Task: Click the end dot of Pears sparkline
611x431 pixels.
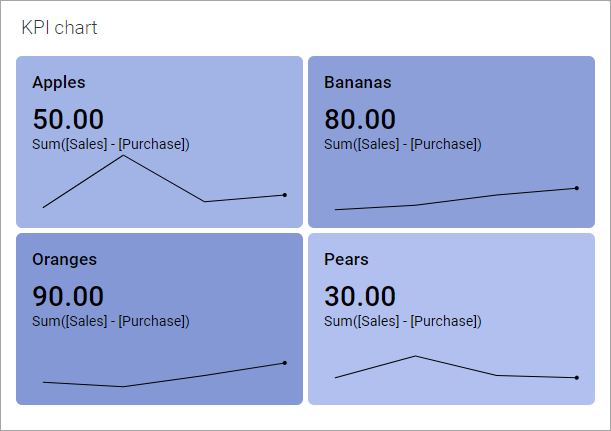Action: [x=577, y=377]
